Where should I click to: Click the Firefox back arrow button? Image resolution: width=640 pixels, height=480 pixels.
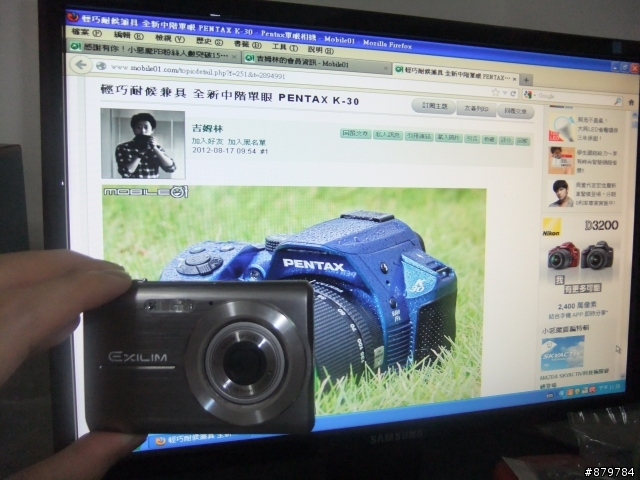[81, 64]
